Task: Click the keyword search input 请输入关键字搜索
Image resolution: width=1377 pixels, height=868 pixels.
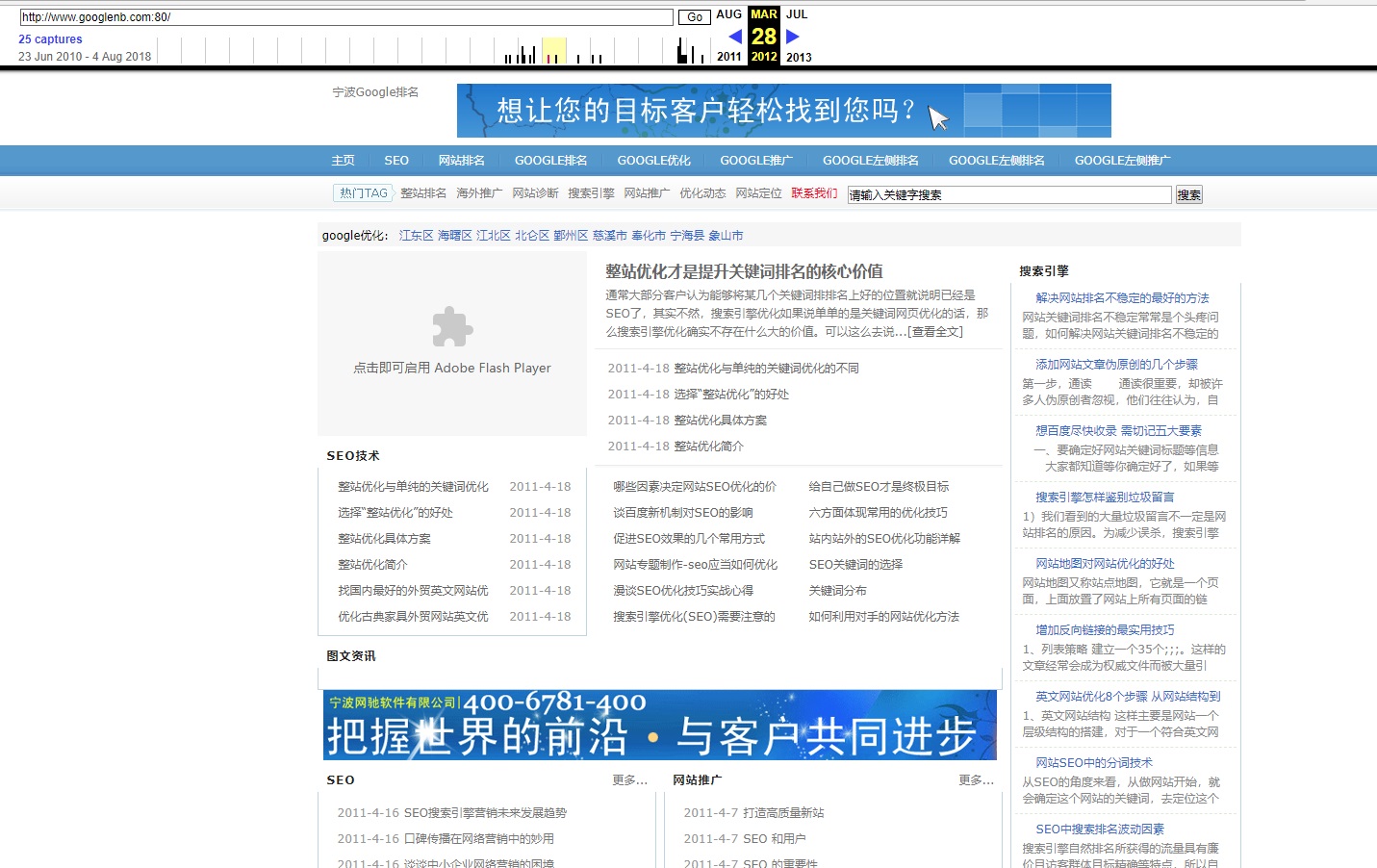Action: (1007, 193)
